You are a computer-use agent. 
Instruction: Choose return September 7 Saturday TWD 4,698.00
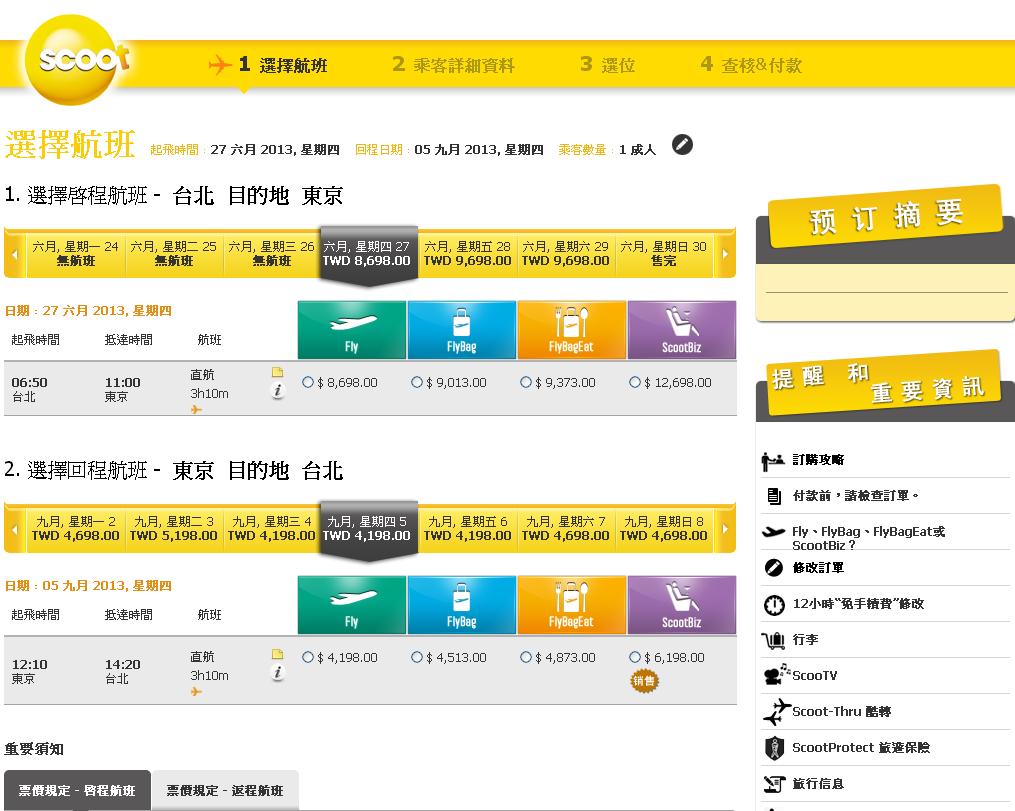pyautogui.click(x=565, y=529)
